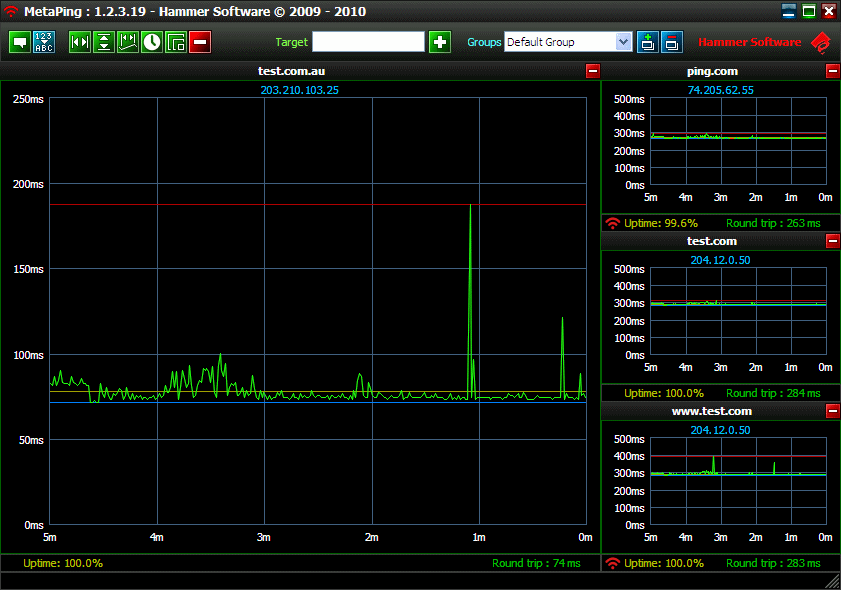Open the Hammer Software link
Viewport: 841px width, 590px height.
click(749, 42)
